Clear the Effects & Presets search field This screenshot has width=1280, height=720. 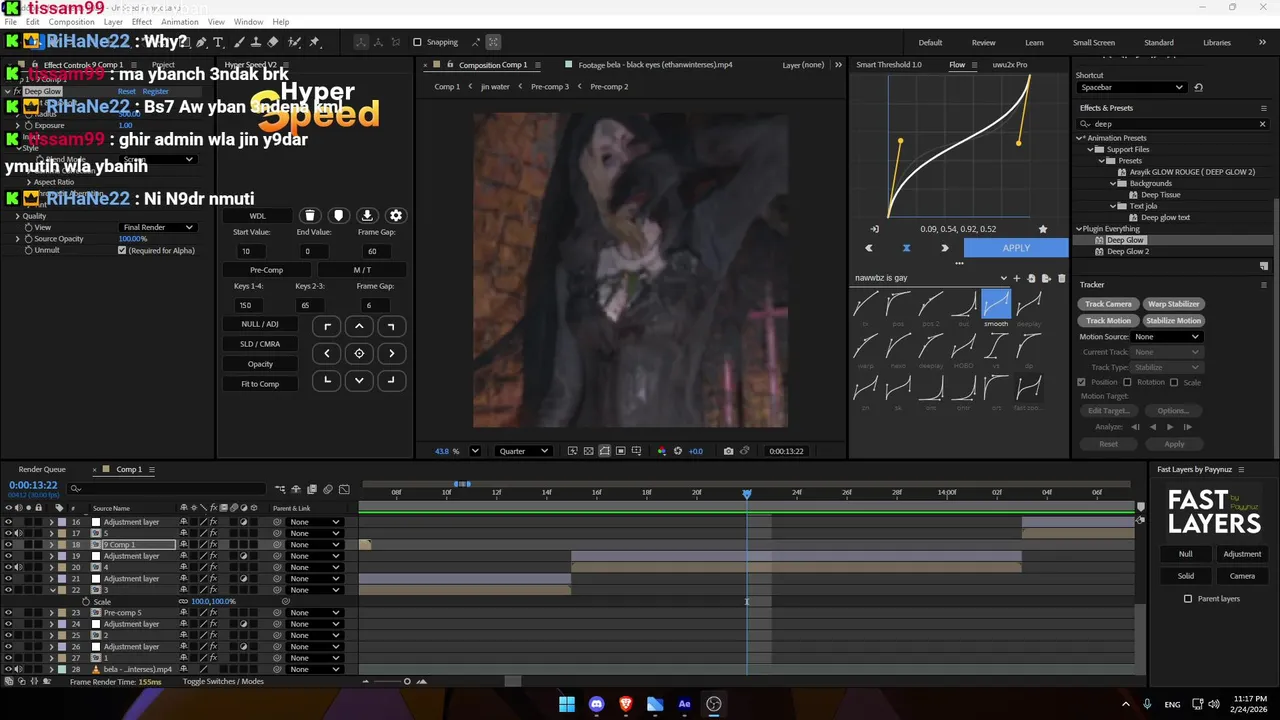pyautogui.click(x=1262, y=124)
